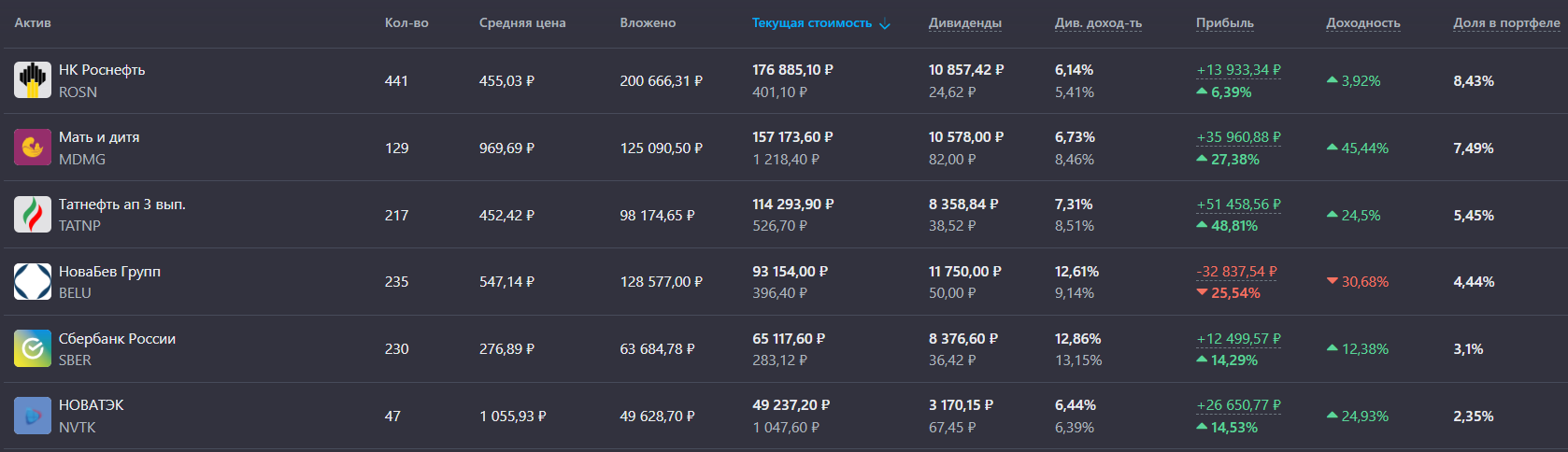The width and height of the screenshot is (1568, 452).
Task: Click Татнефть profit value +51 458,56 ₽
Action: tap(1238, 205)
